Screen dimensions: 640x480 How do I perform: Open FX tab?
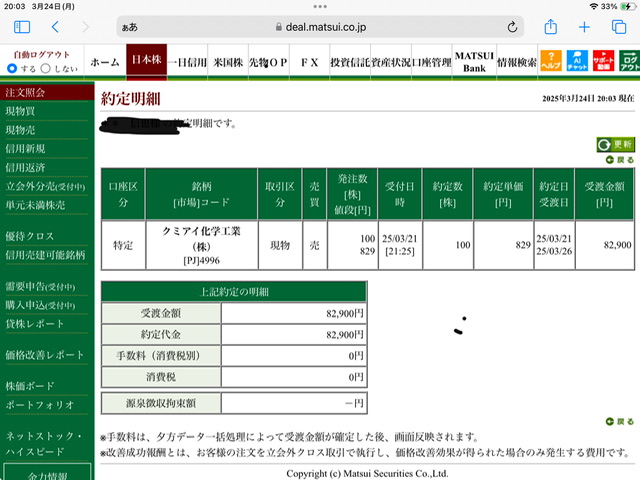pyautogui.click(x=309, y=62)
